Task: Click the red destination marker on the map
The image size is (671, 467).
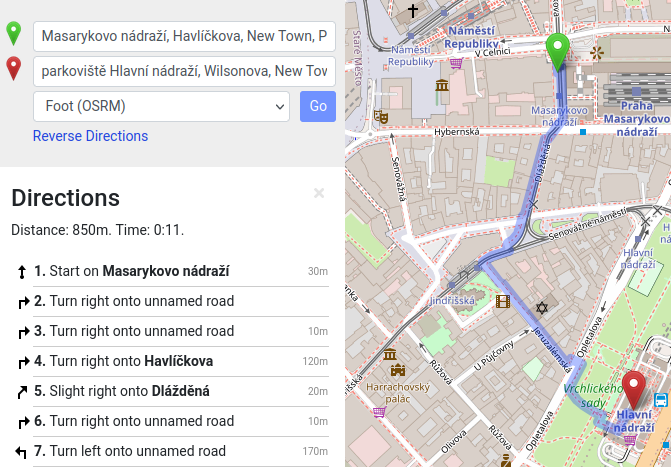Action: click(x=633, y=389)
